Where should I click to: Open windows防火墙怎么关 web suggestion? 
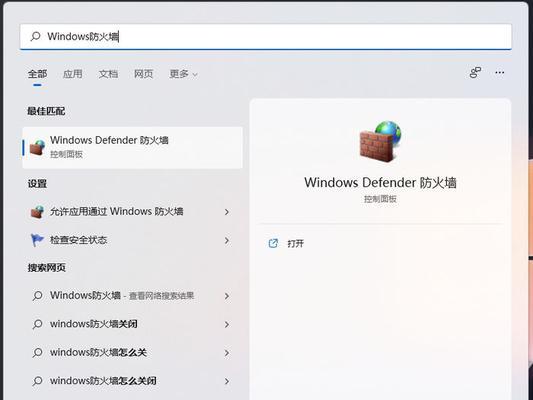pyautogui.click(x=133, y=352)
